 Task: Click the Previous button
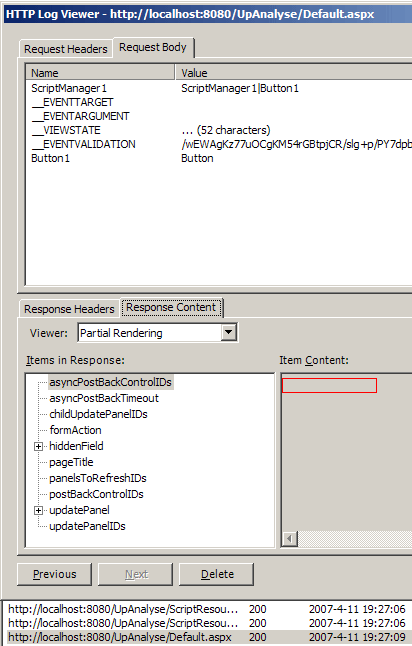(54, 574)
